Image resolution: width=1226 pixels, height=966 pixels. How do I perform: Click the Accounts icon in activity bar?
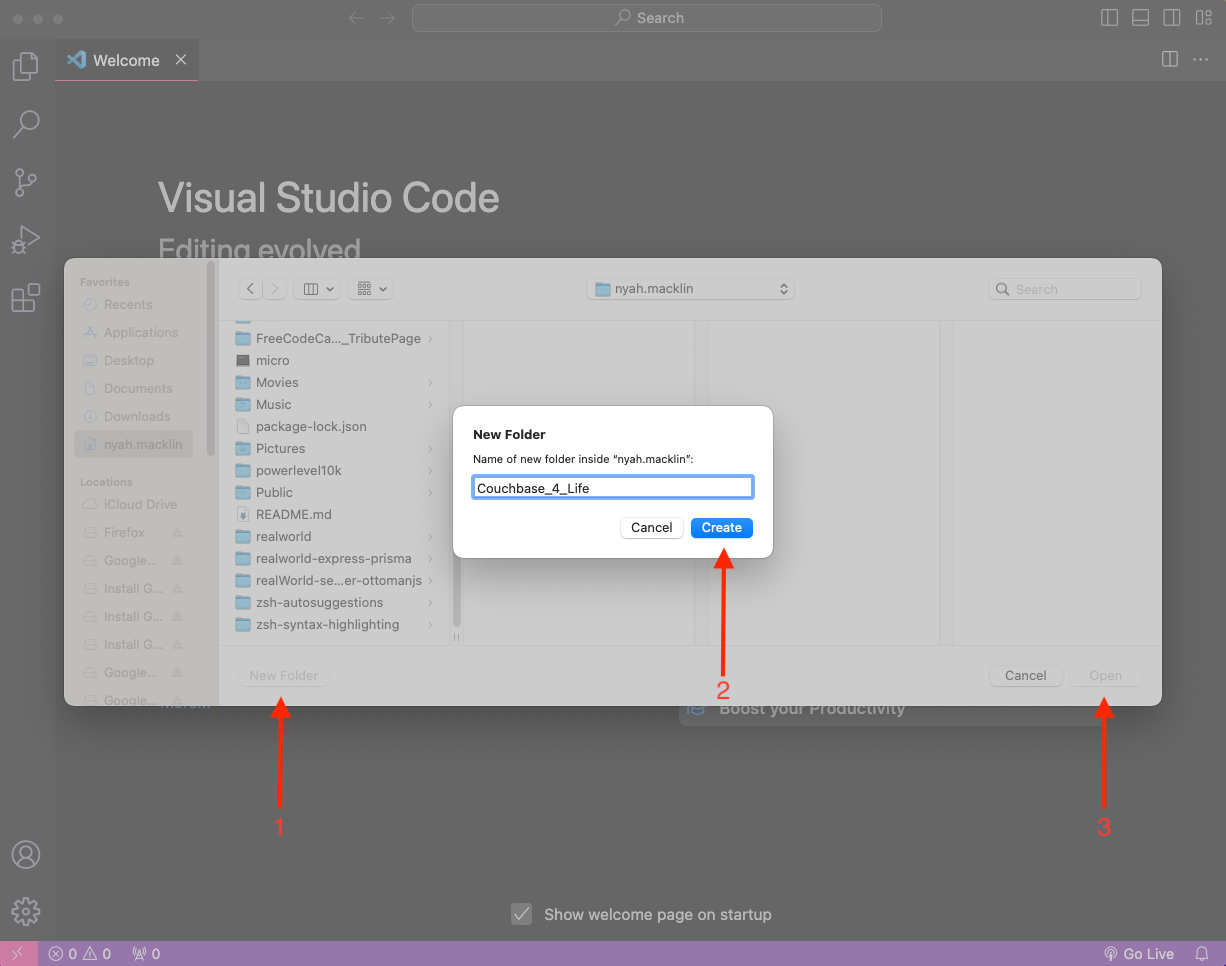point(26,855)
